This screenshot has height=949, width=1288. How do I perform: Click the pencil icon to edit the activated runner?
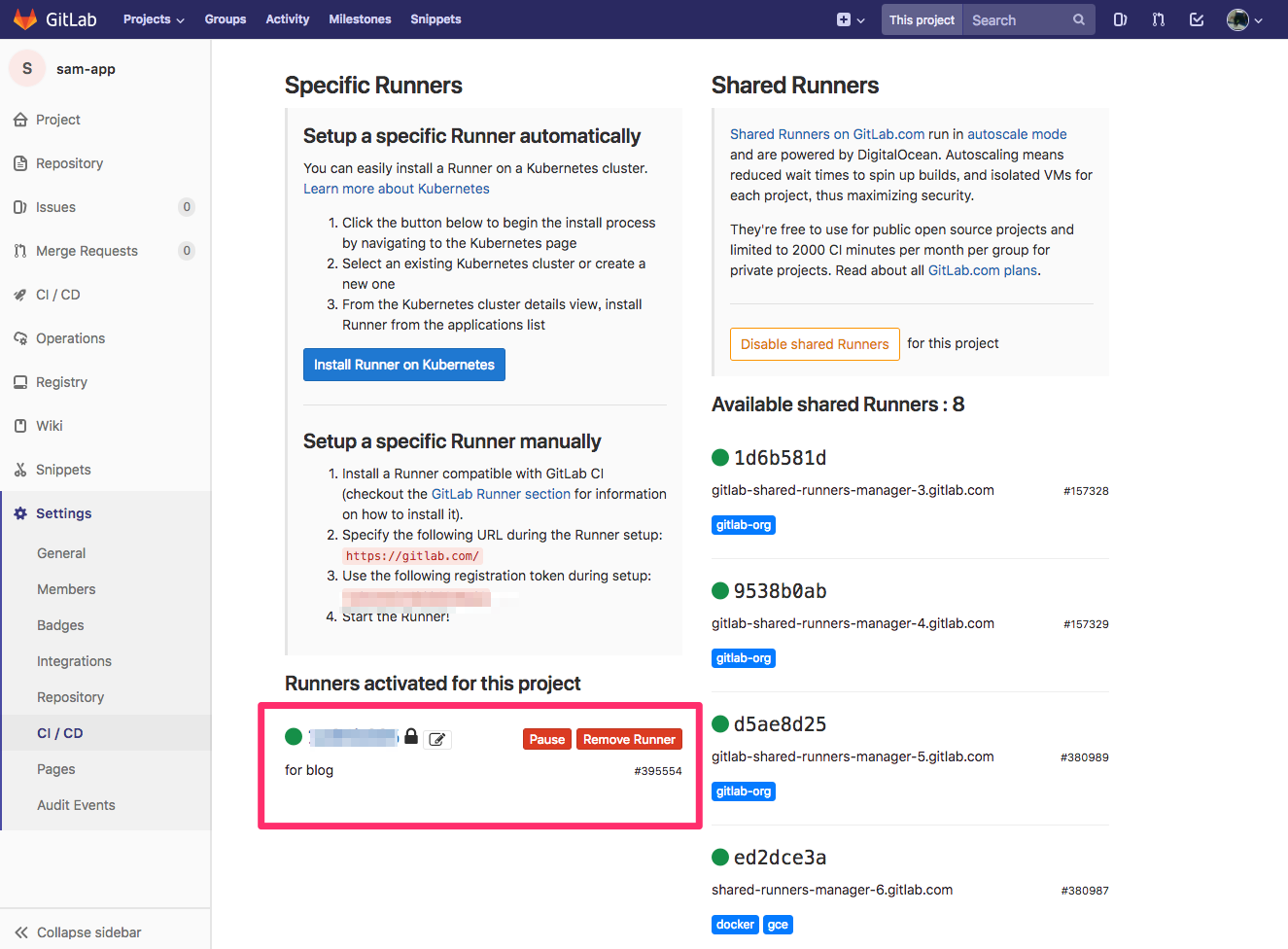[437, 739]
